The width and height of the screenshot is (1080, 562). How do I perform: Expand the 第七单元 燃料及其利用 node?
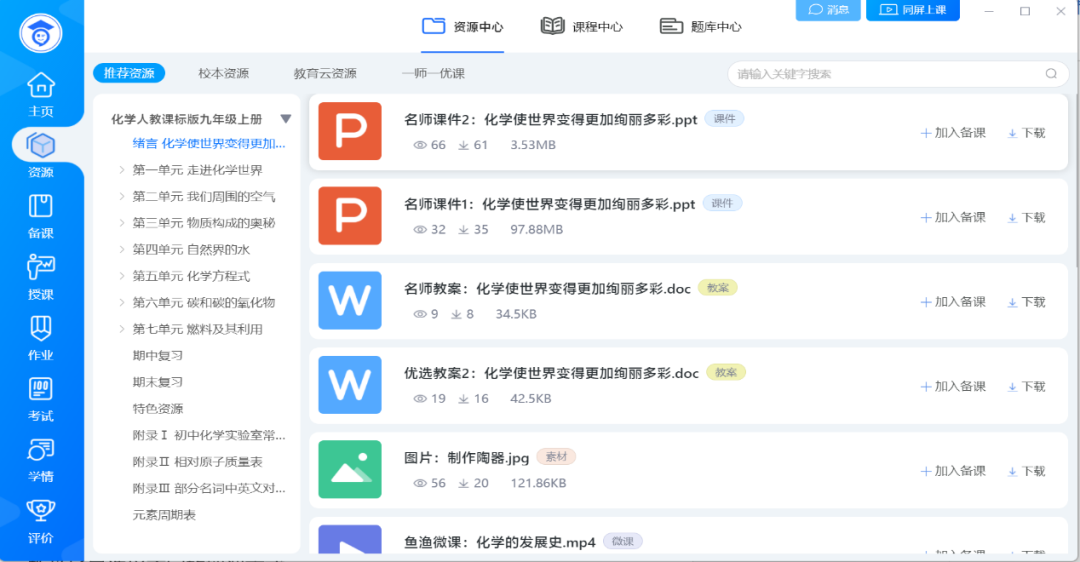[x=122, y=329]
